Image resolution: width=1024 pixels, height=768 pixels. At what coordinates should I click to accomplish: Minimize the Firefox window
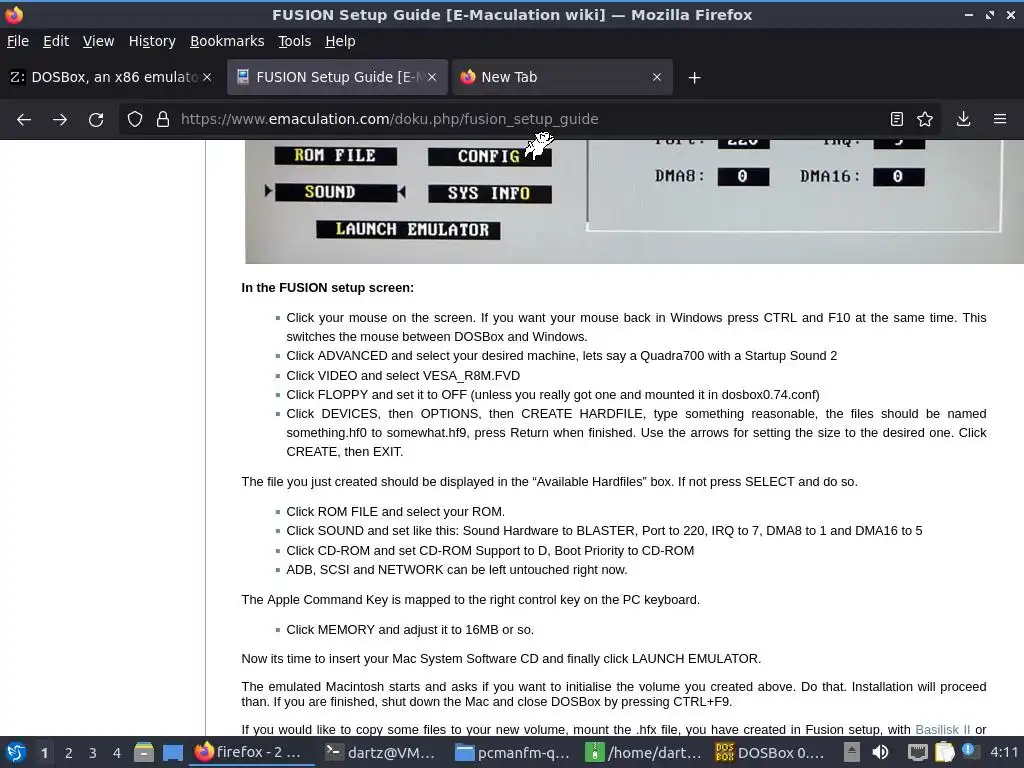coord(968,14)
